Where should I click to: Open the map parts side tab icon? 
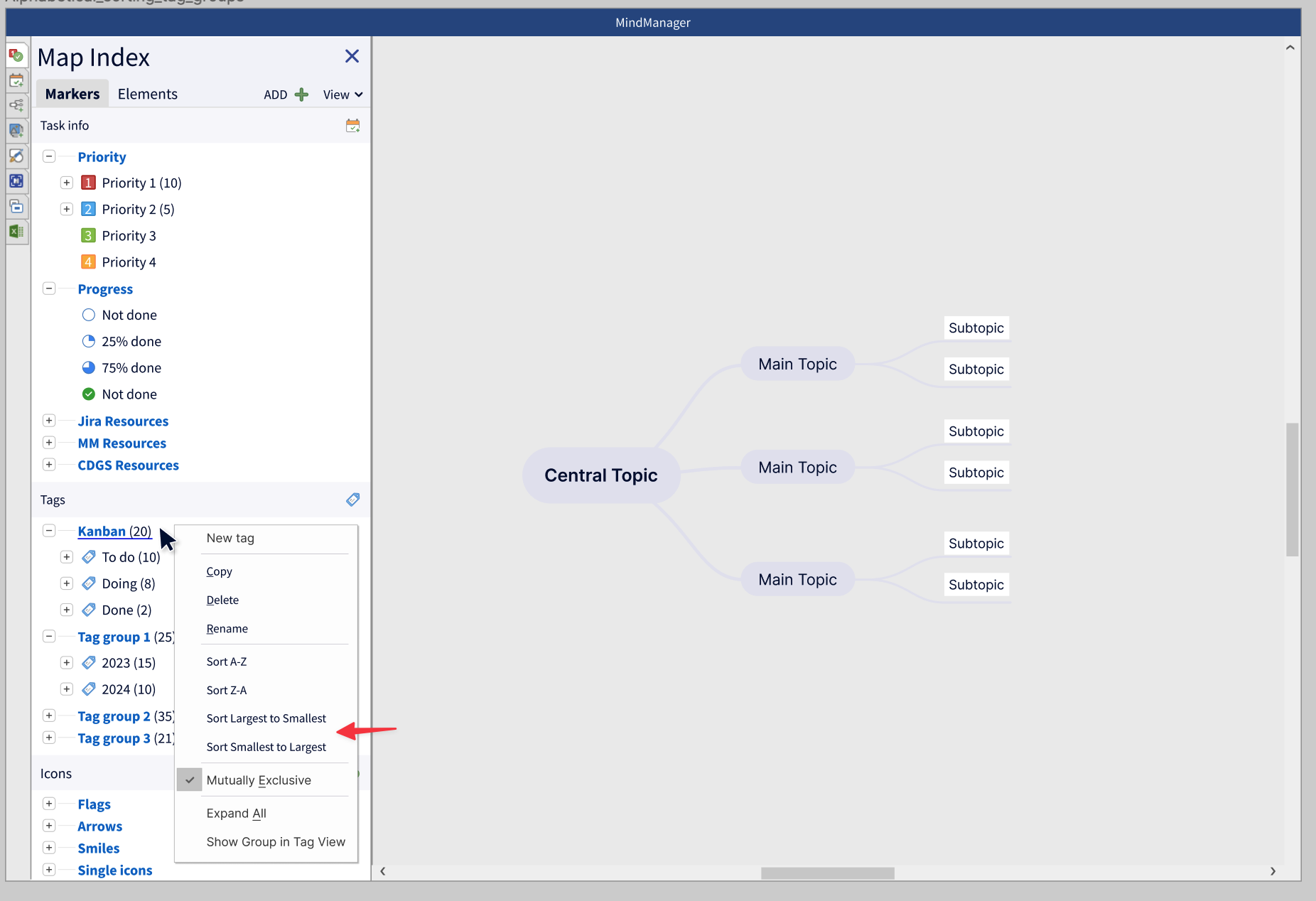pyautogui.click(x=16, y=106)
